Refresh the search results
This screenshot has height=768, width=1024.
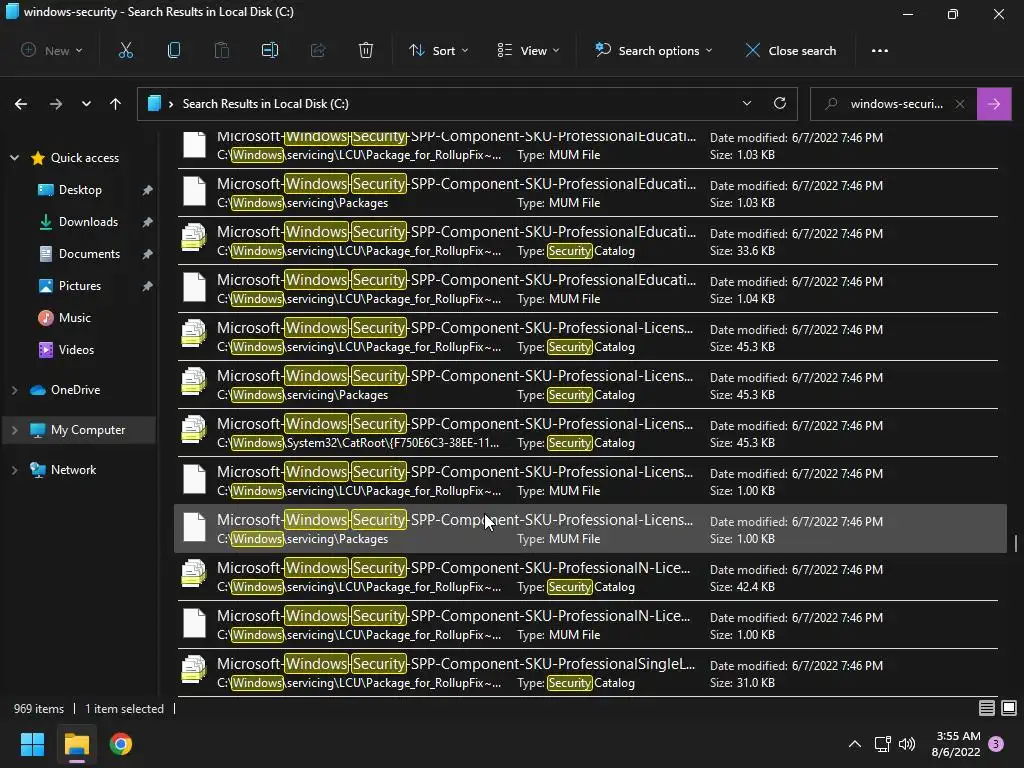click(780, 103)
